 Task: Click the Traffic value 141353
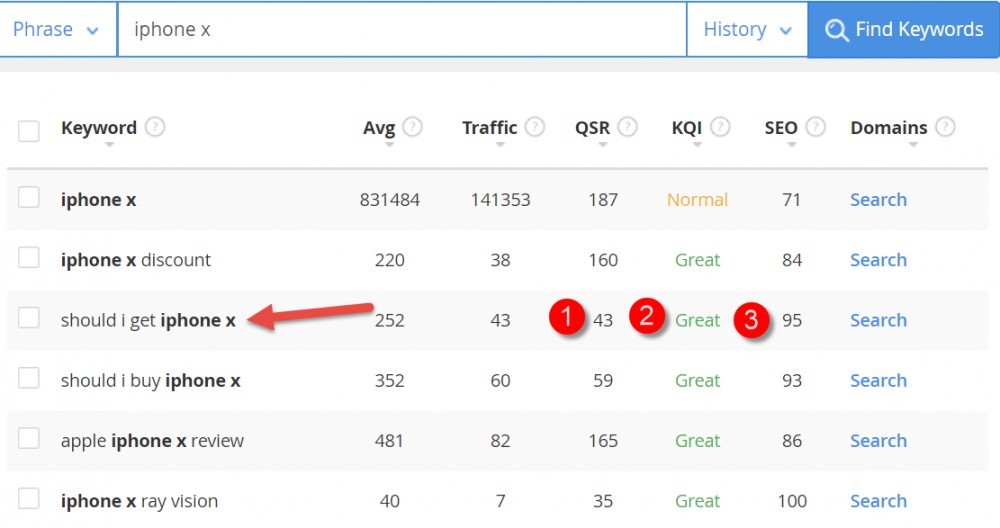point(500,200)
